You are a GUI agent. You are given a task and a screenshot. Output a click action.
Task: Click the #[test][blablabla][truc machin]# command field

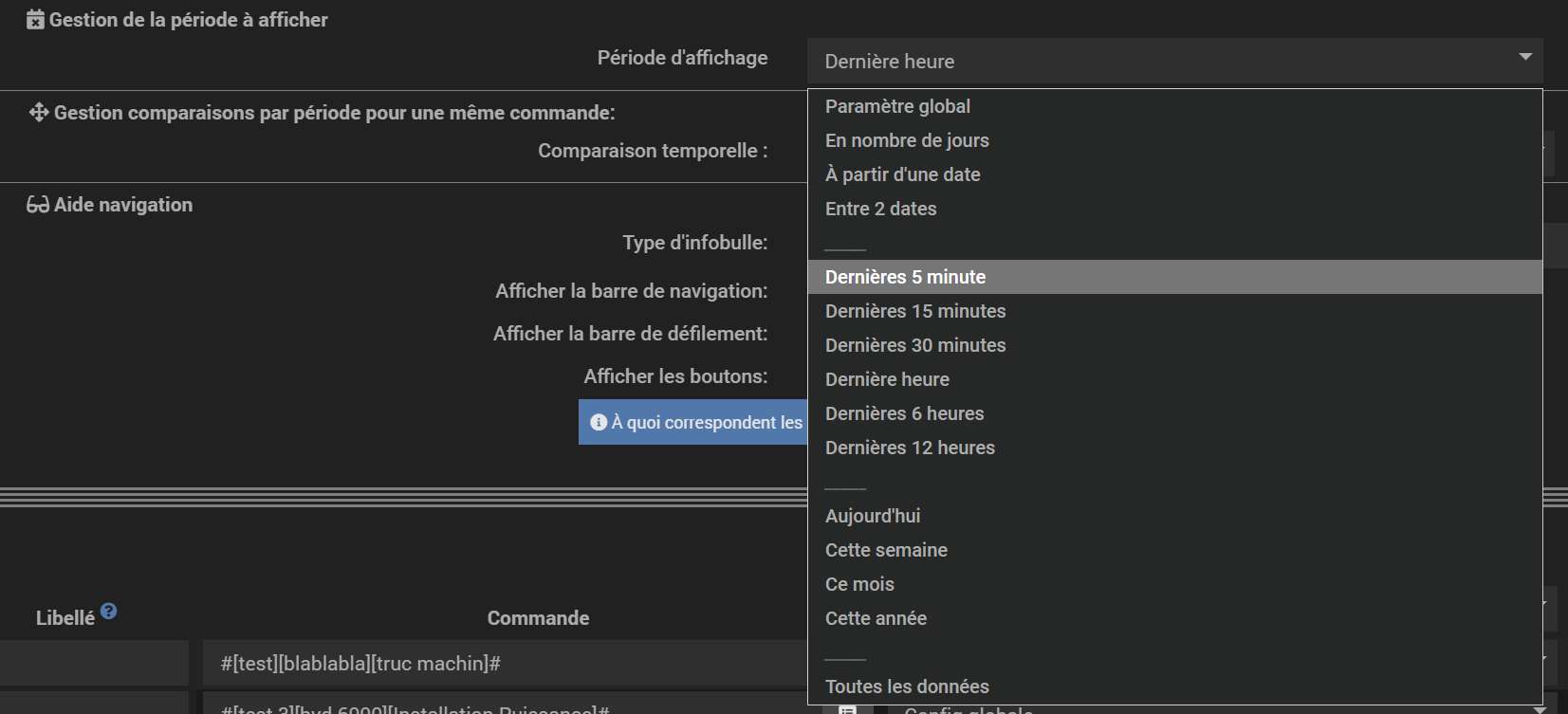[505, 664]
